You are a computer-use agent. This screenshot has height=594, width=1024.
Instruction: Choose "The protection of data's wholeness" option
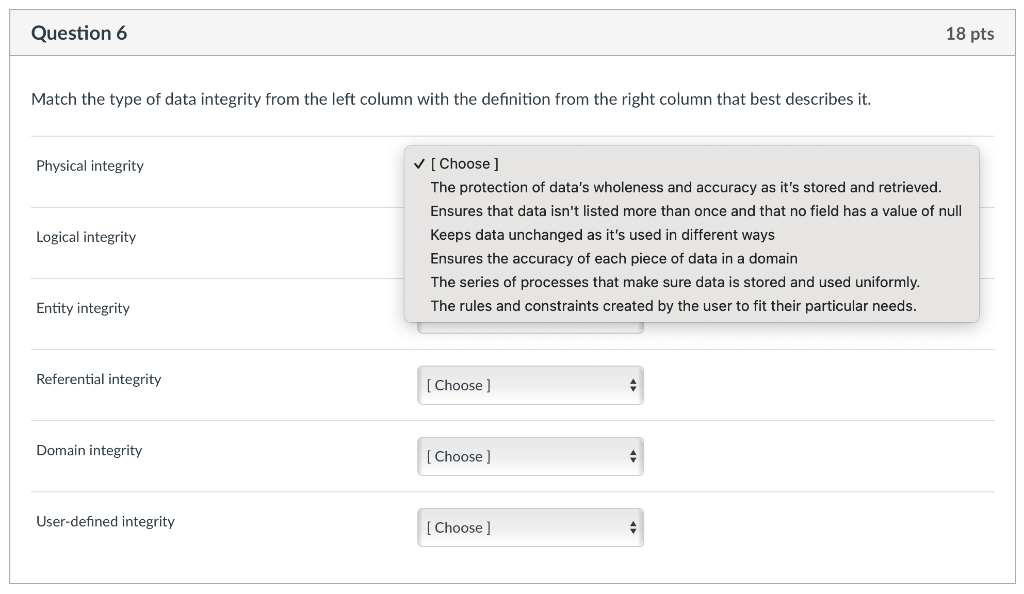(x=685, y=187)
